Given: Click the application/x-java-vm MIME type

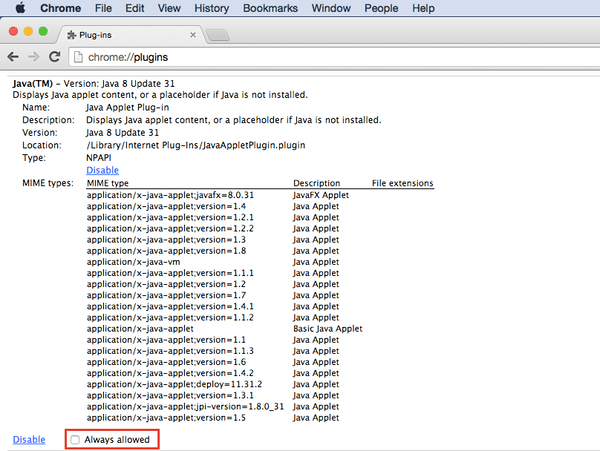Looking at the screenshot, I should click(x=133, y=262).
